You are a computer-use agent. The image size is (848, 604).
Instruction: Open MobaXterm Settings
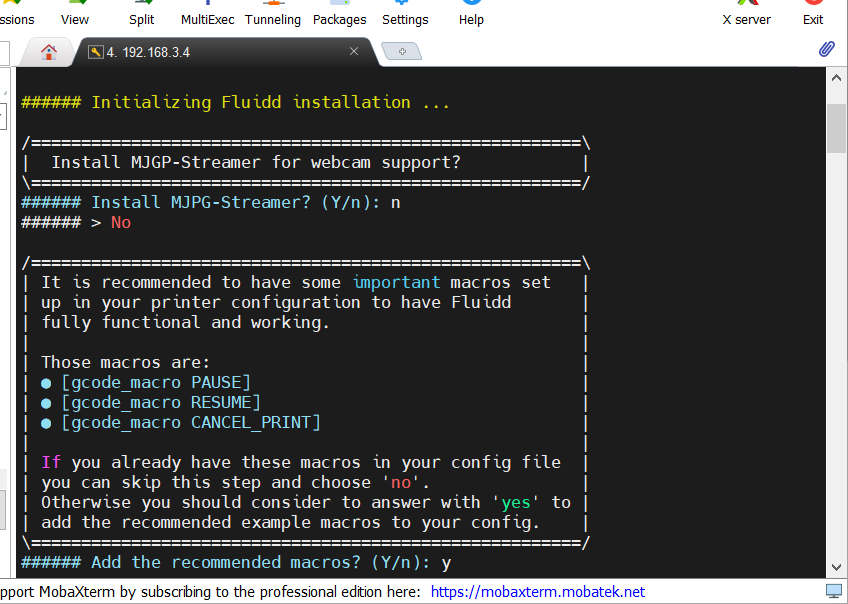click(405, 14)
